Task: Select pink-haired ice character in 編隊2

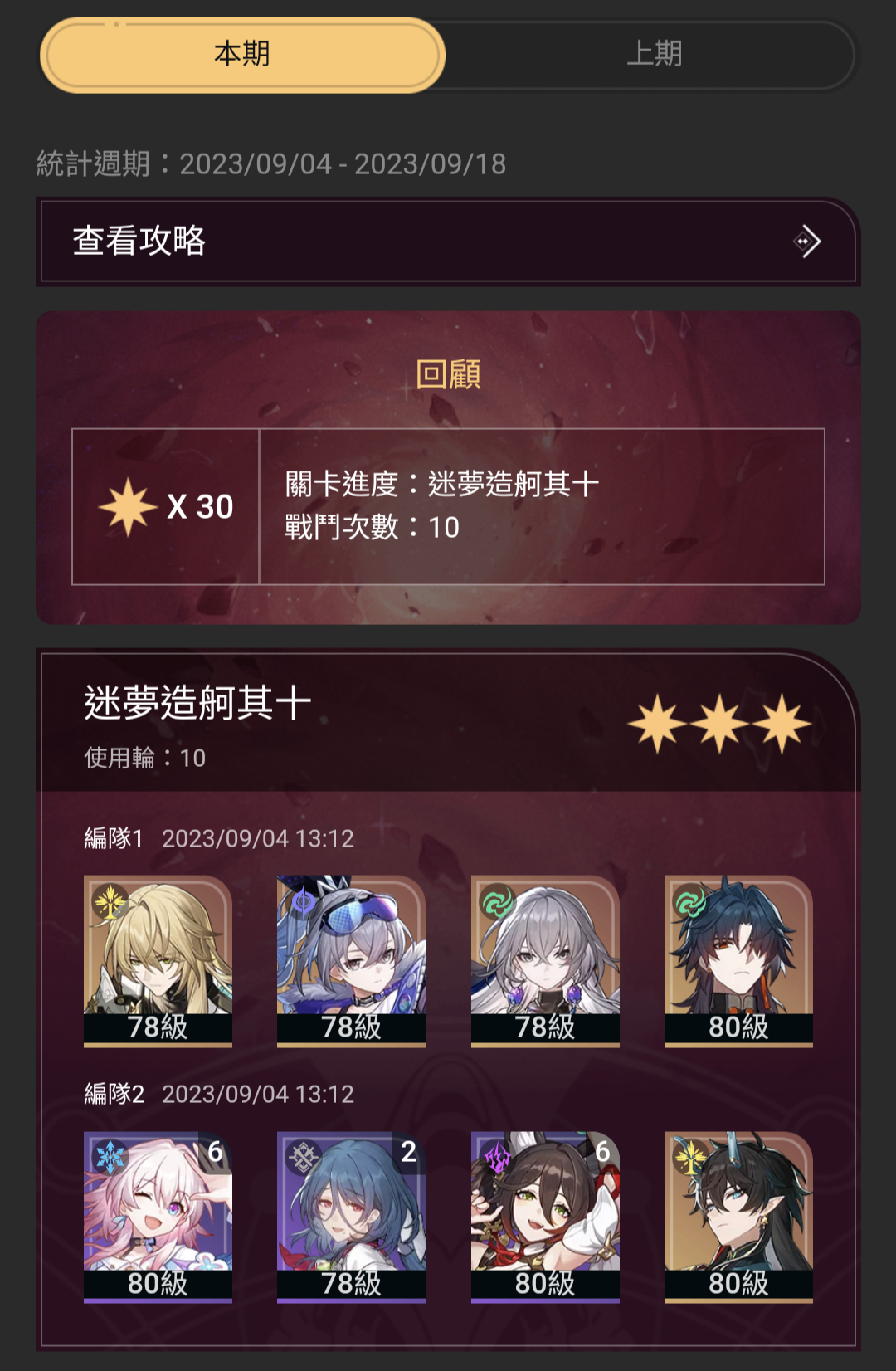Action: (158, 1217)
